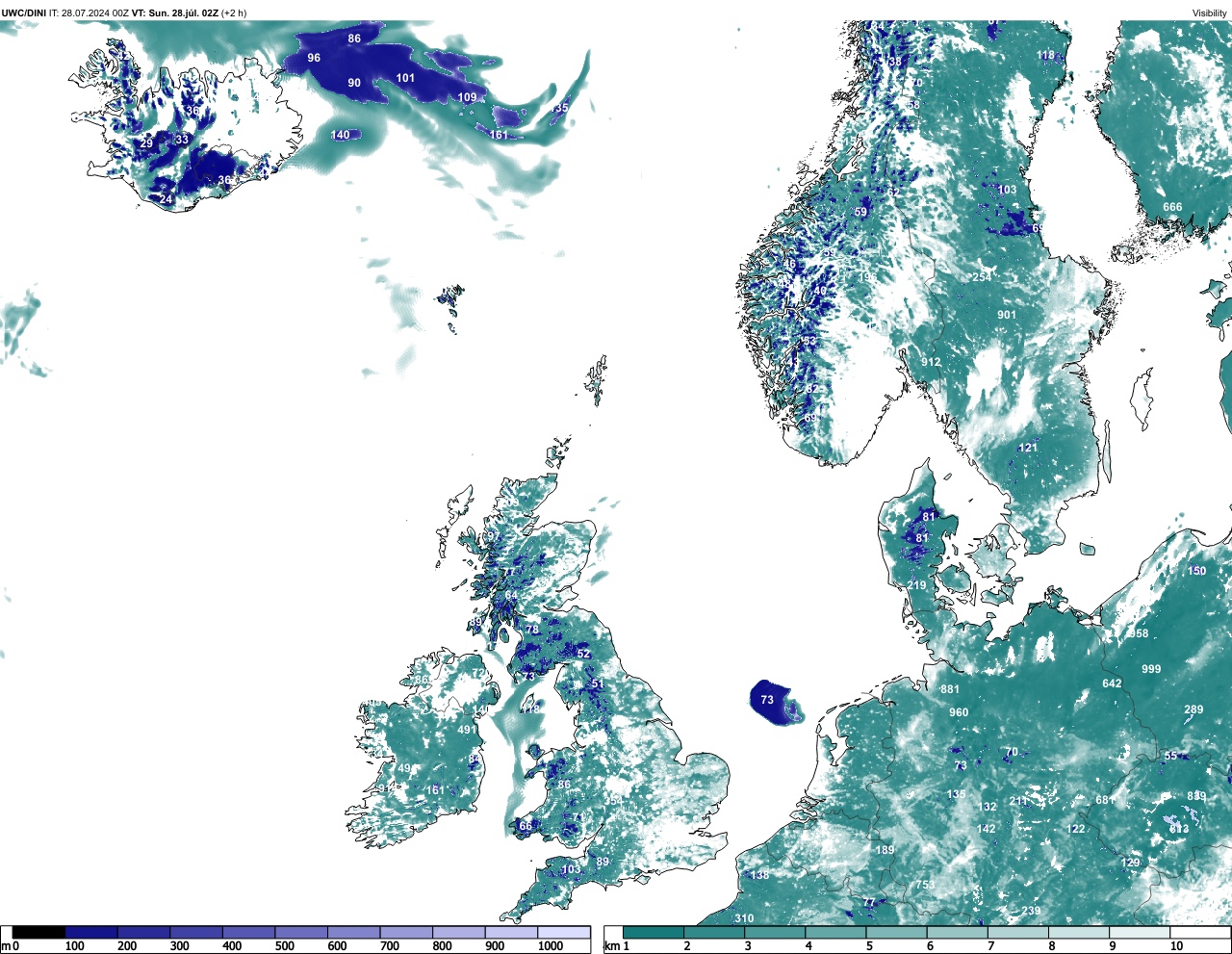Click the '500' label on the metre legend
This screenshot has width=1232, height=954.
[x=284, y=946]
